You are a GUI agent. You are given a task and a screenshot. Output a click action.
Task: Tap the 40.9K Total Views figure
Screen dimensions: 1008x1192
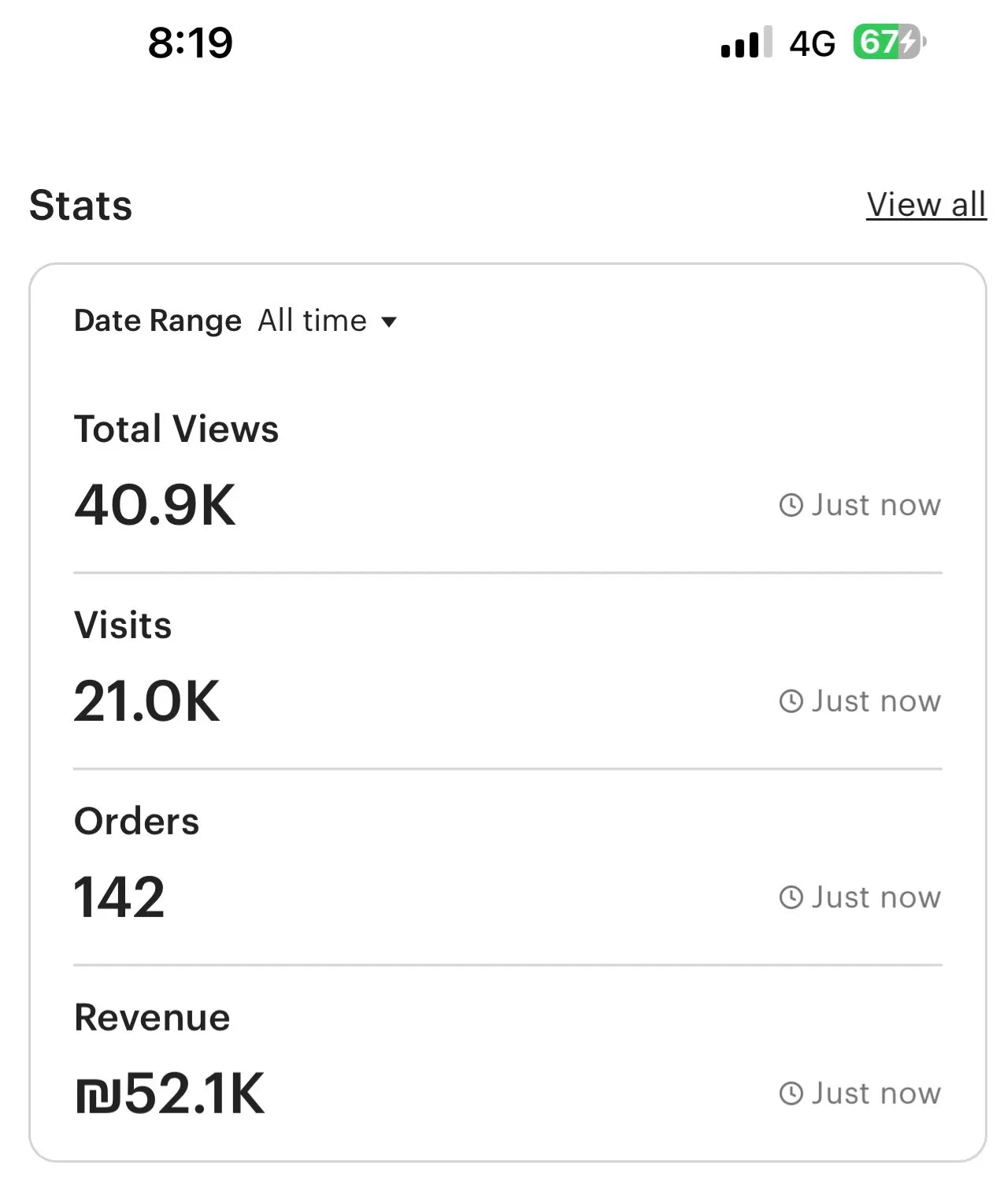(x=155, y=505)
